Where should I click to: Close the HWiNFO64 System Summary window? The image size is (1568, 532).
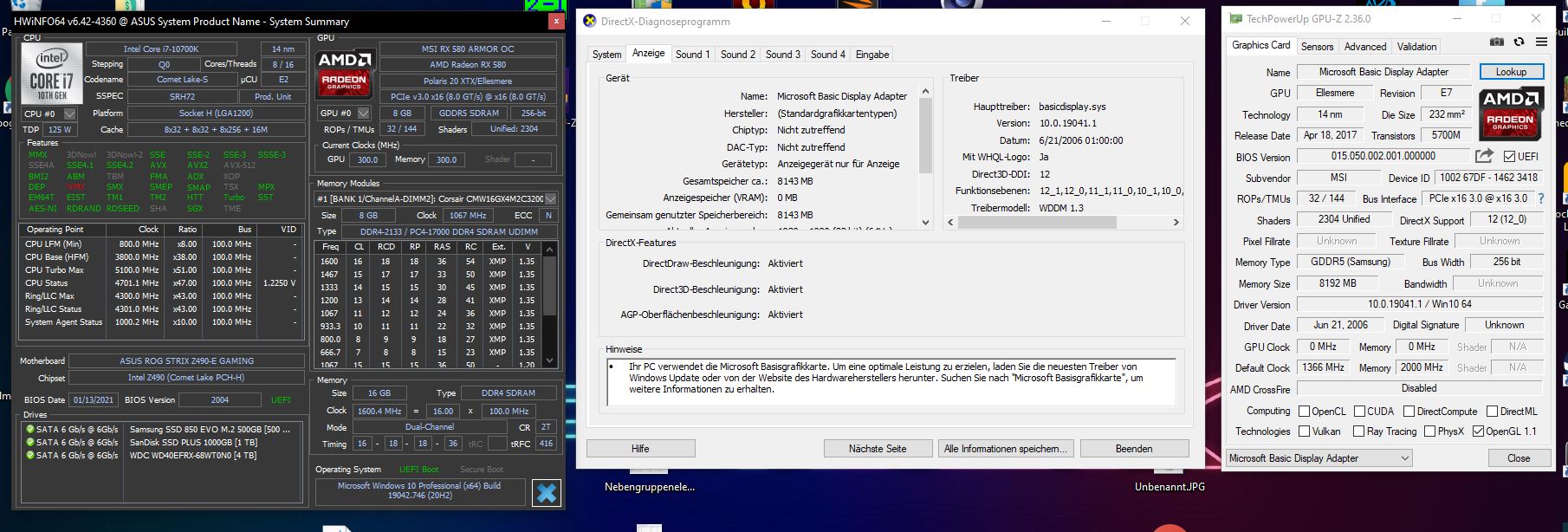(555, 22)
